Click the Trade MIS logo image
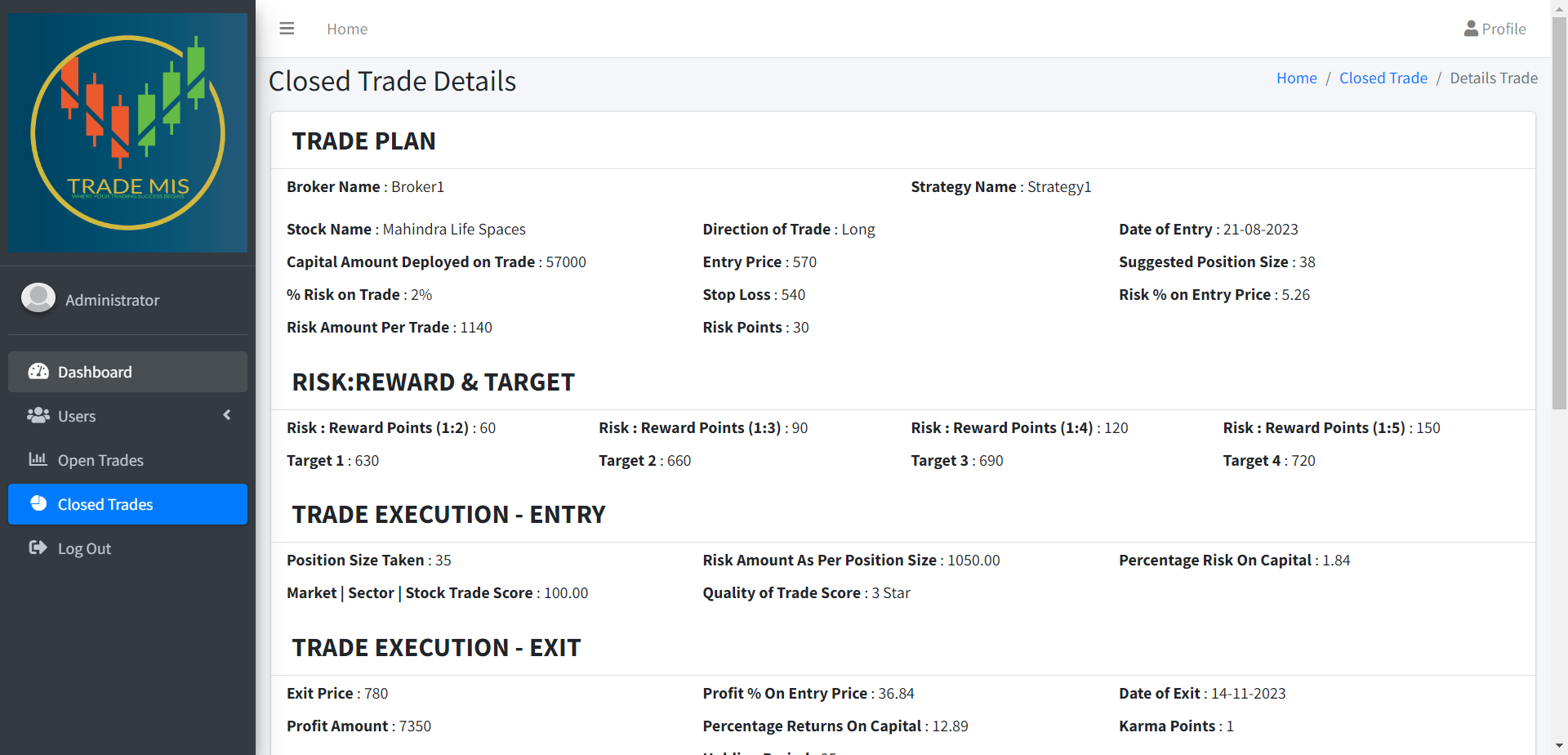The image size is (1568, 755). [x=127, y=132]
